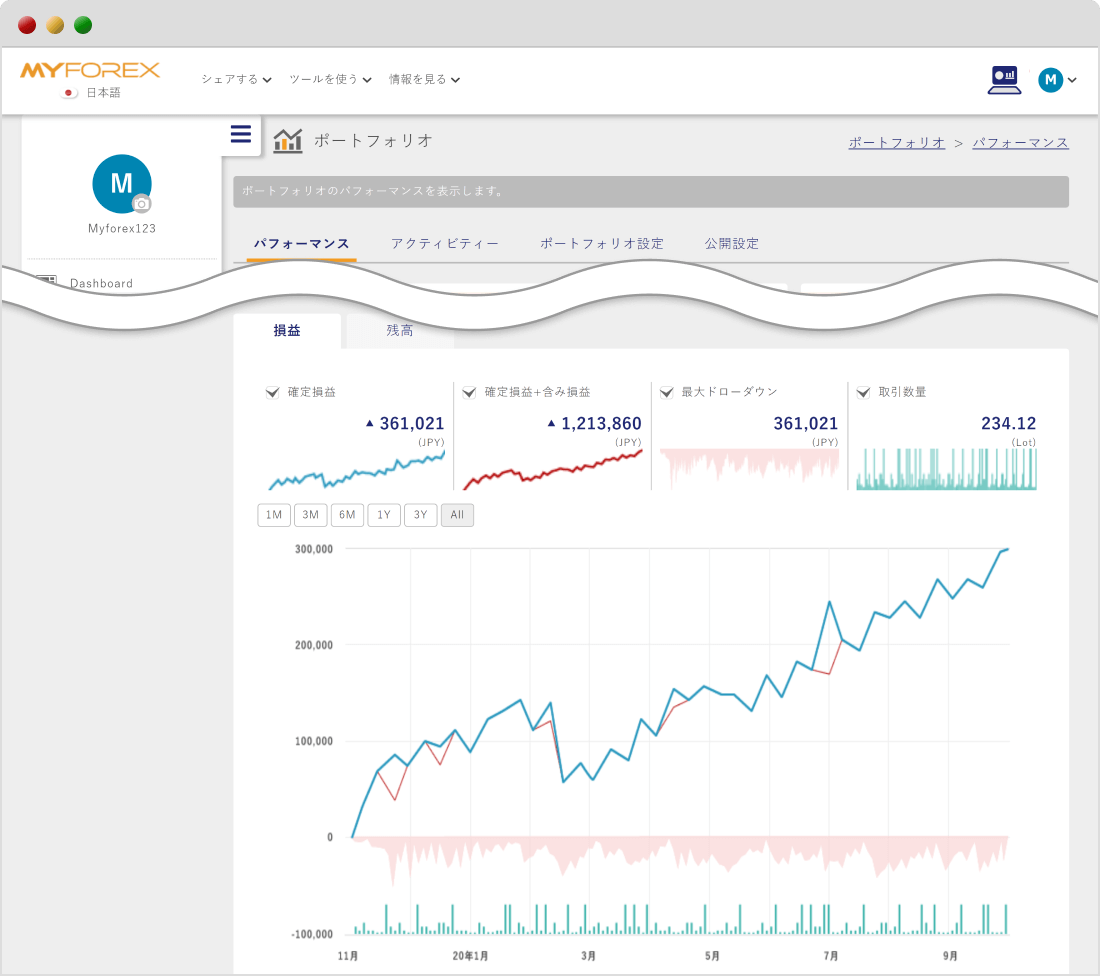The width and height of the screenshot is (1100, 976).
Task: Open the dashboard laptop icon in the header
Action: (1004, 80)
